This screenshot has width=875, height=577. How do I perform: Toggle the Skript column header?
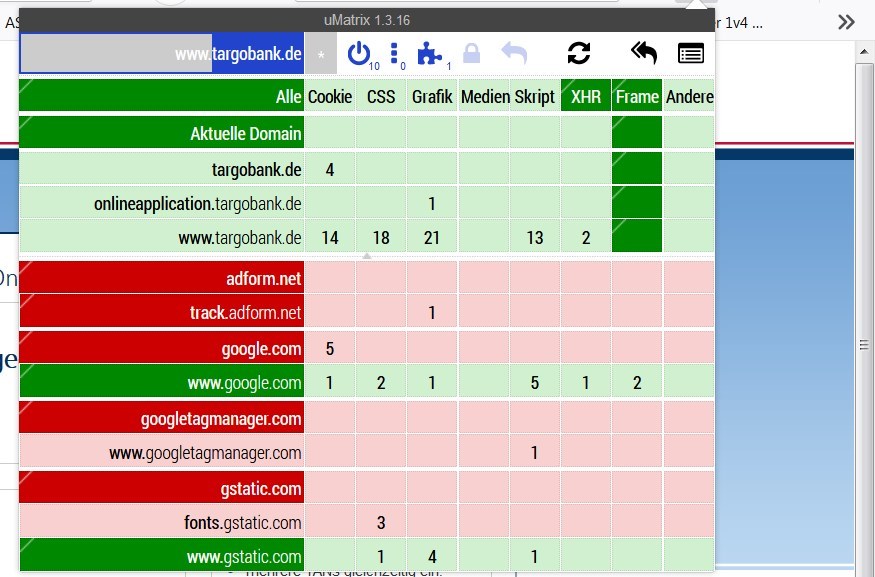pos(535,96)
